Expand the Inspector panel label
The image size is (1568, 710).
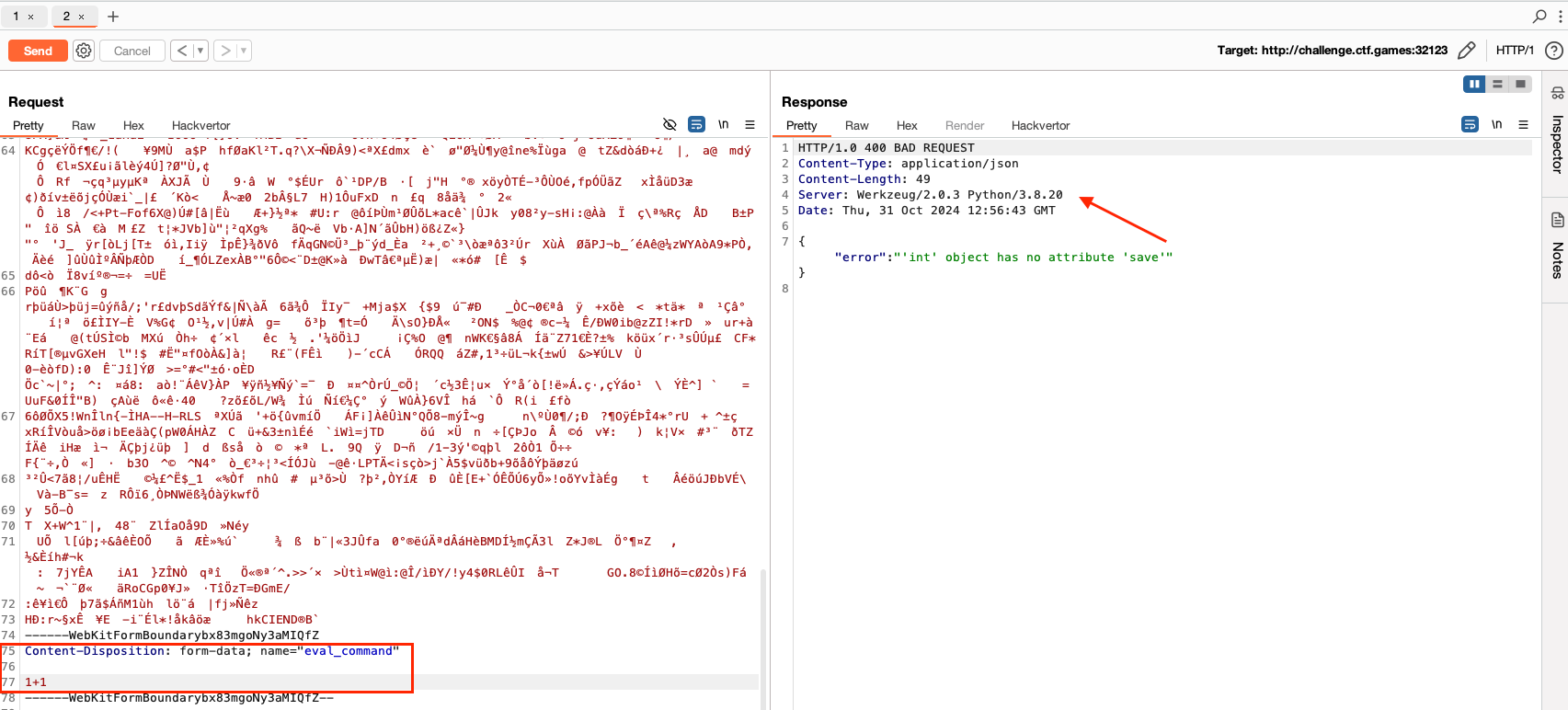[x=1557, y=143]
